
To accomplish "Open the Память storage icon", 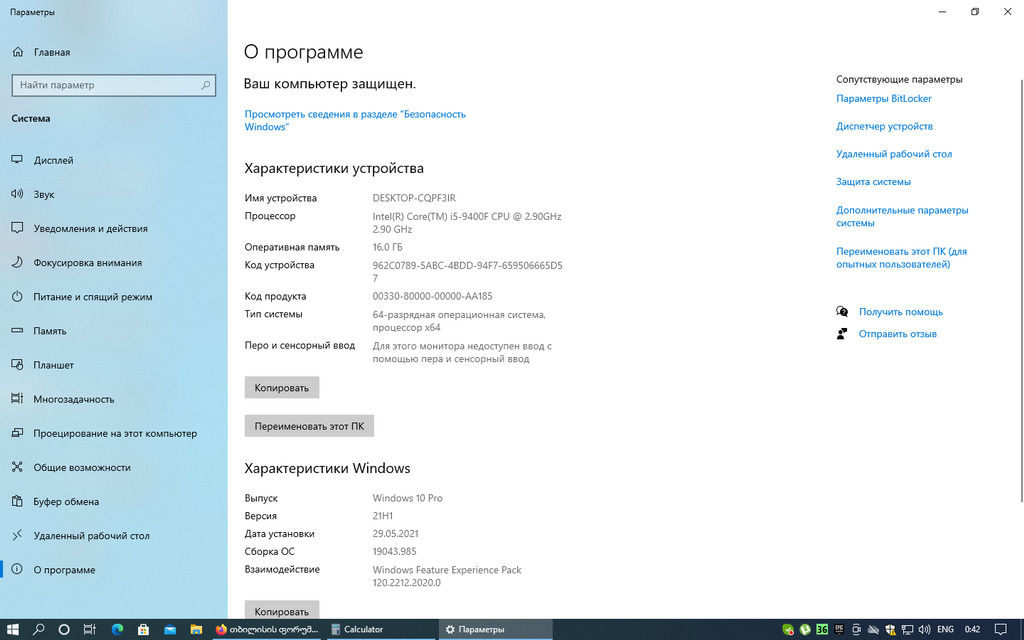I will [18, 331].
